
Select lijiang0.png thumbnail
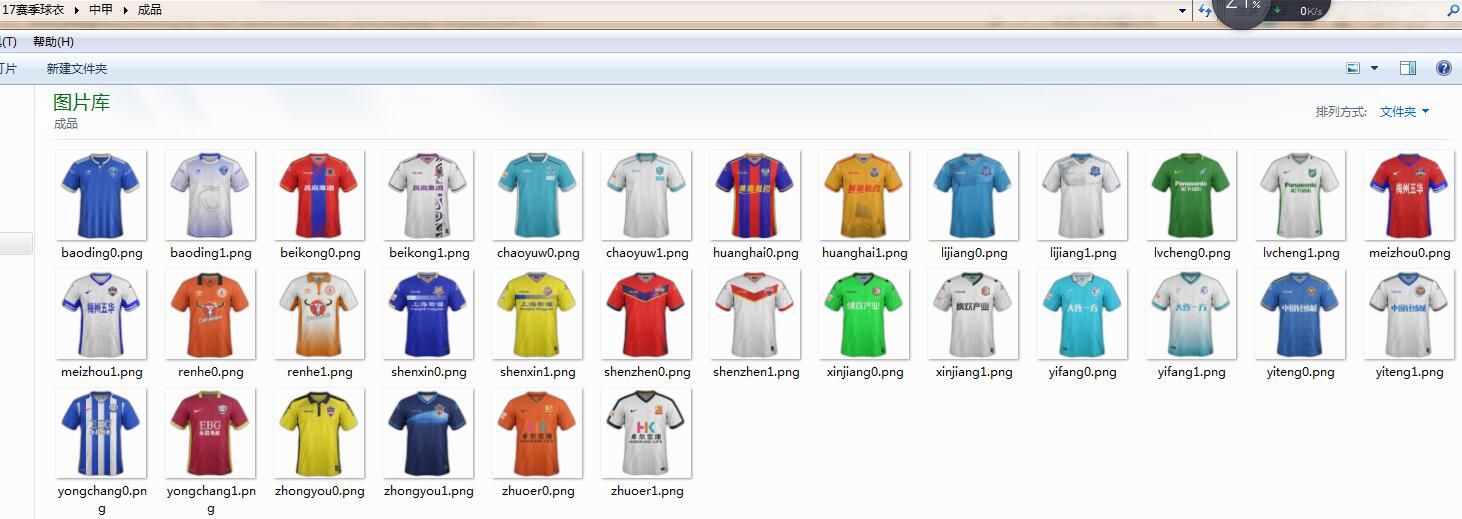coord(973,195)
